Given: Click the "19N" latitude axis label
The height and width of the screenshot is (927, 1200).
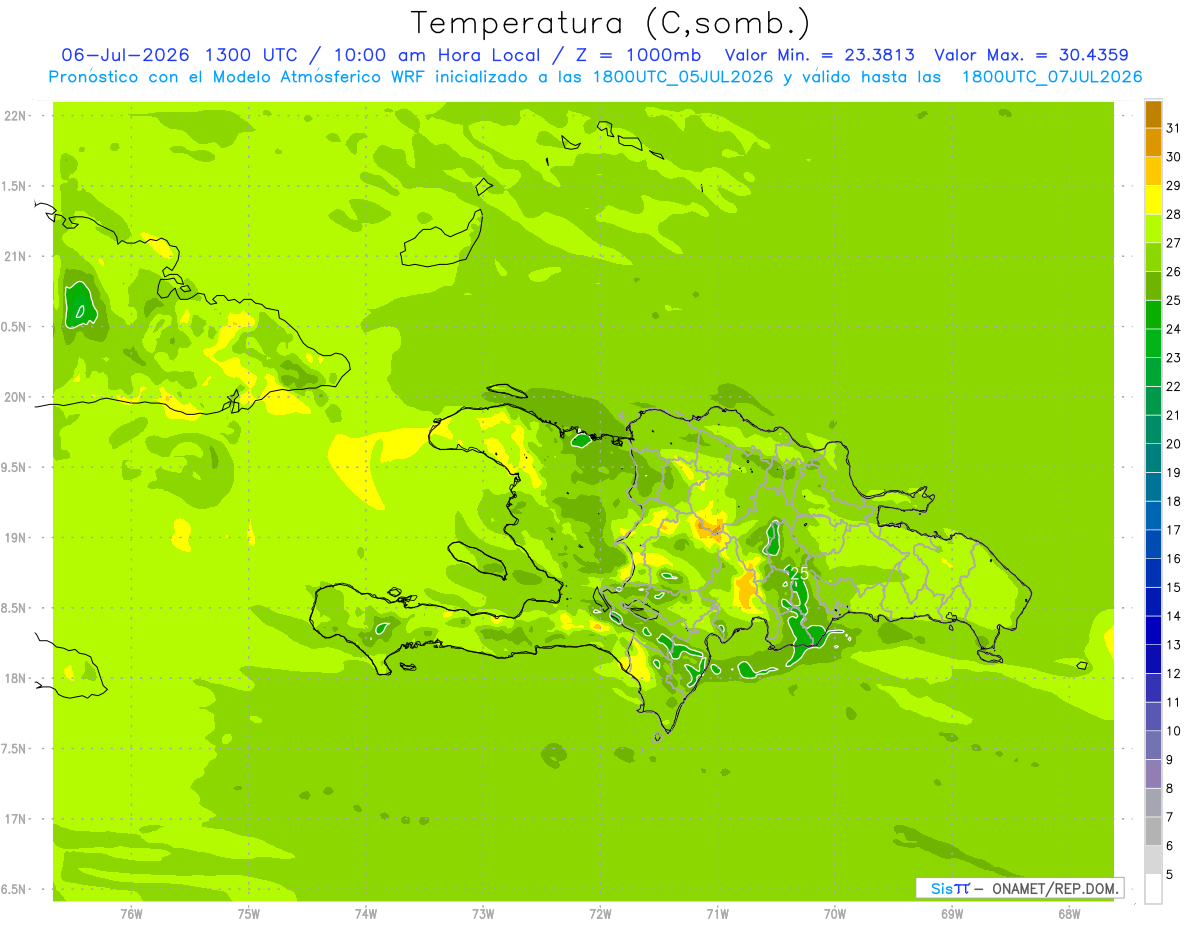Looking at the screenshot, I should coord(15,538).
